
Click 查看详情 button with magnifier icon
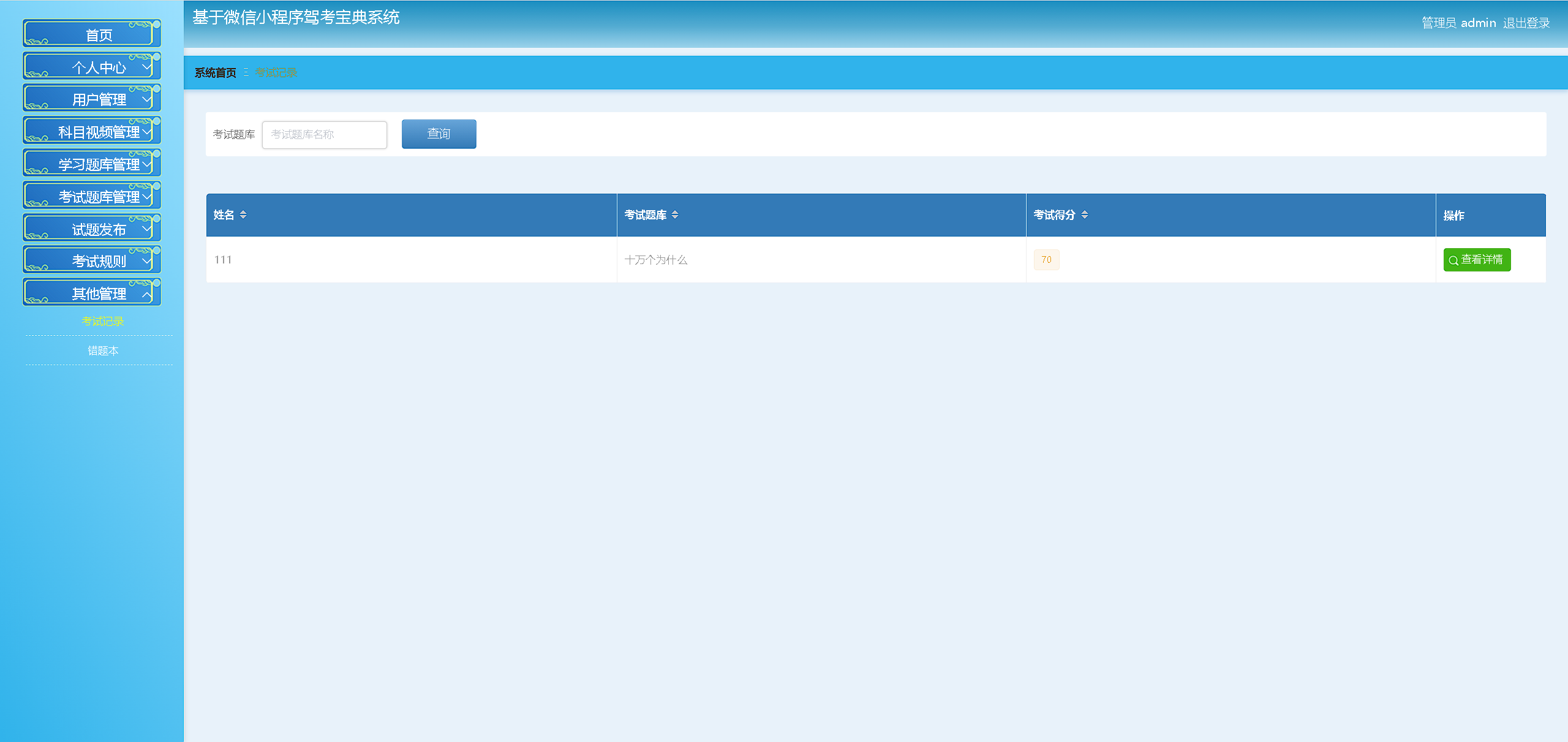tap(1477, 260)
